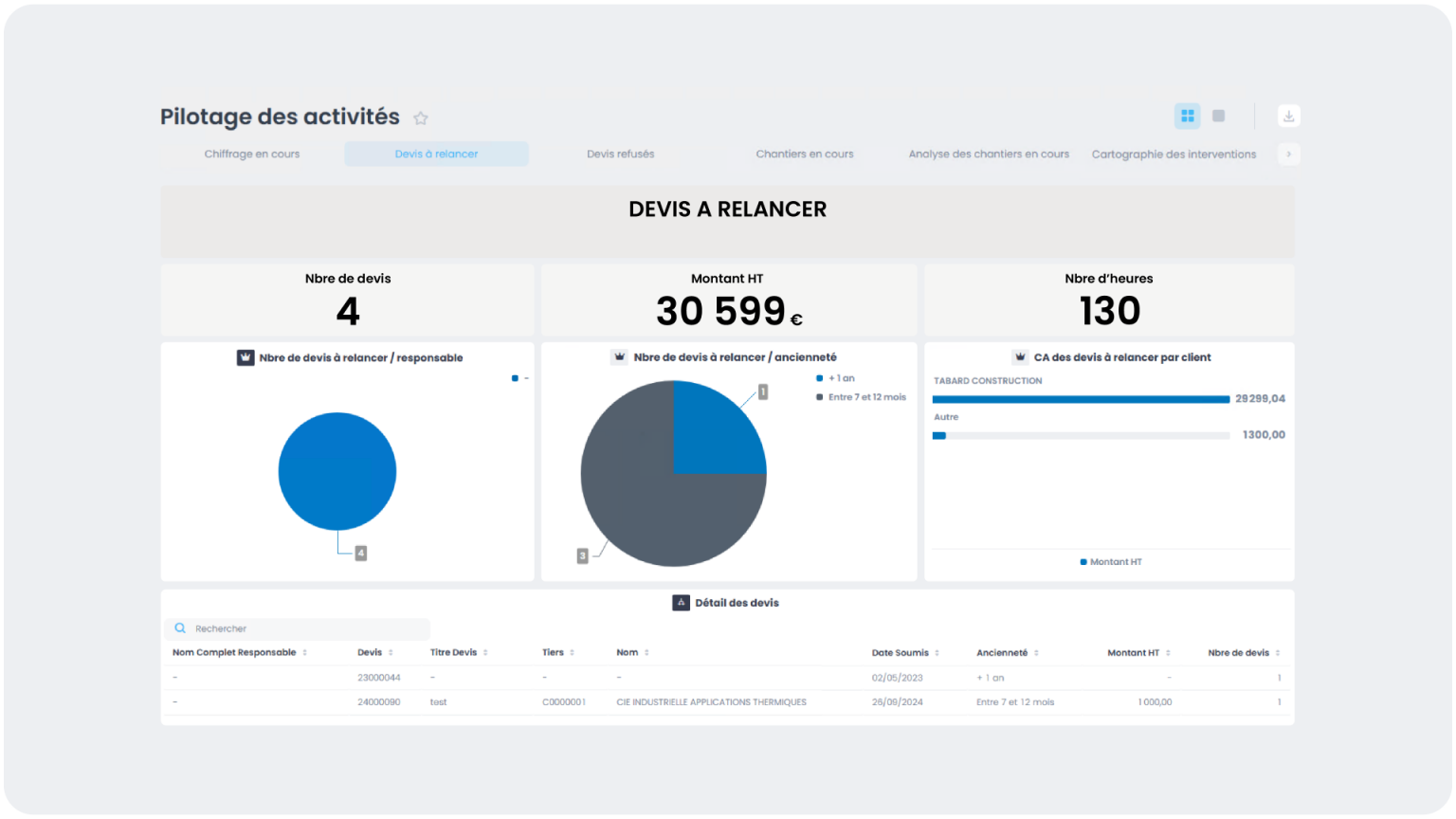Focus the Rechercher search field
The height and width of the screenshot is (819, 1456).
click(303, 628)
